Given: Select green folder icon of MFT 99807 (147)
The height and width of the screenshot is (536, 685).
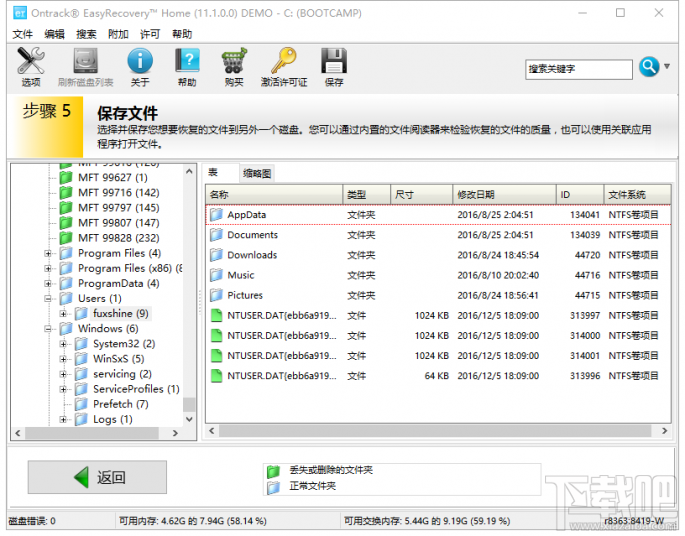Looking at the screenshot, I should pyautogui.click(x=66, y=223).
